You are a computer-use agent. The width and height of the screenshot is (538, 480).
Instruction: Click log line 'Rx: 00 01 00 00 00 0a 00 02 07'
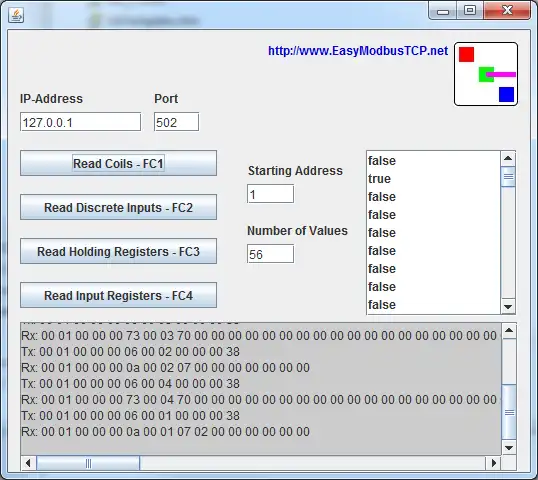pos(165,368)
